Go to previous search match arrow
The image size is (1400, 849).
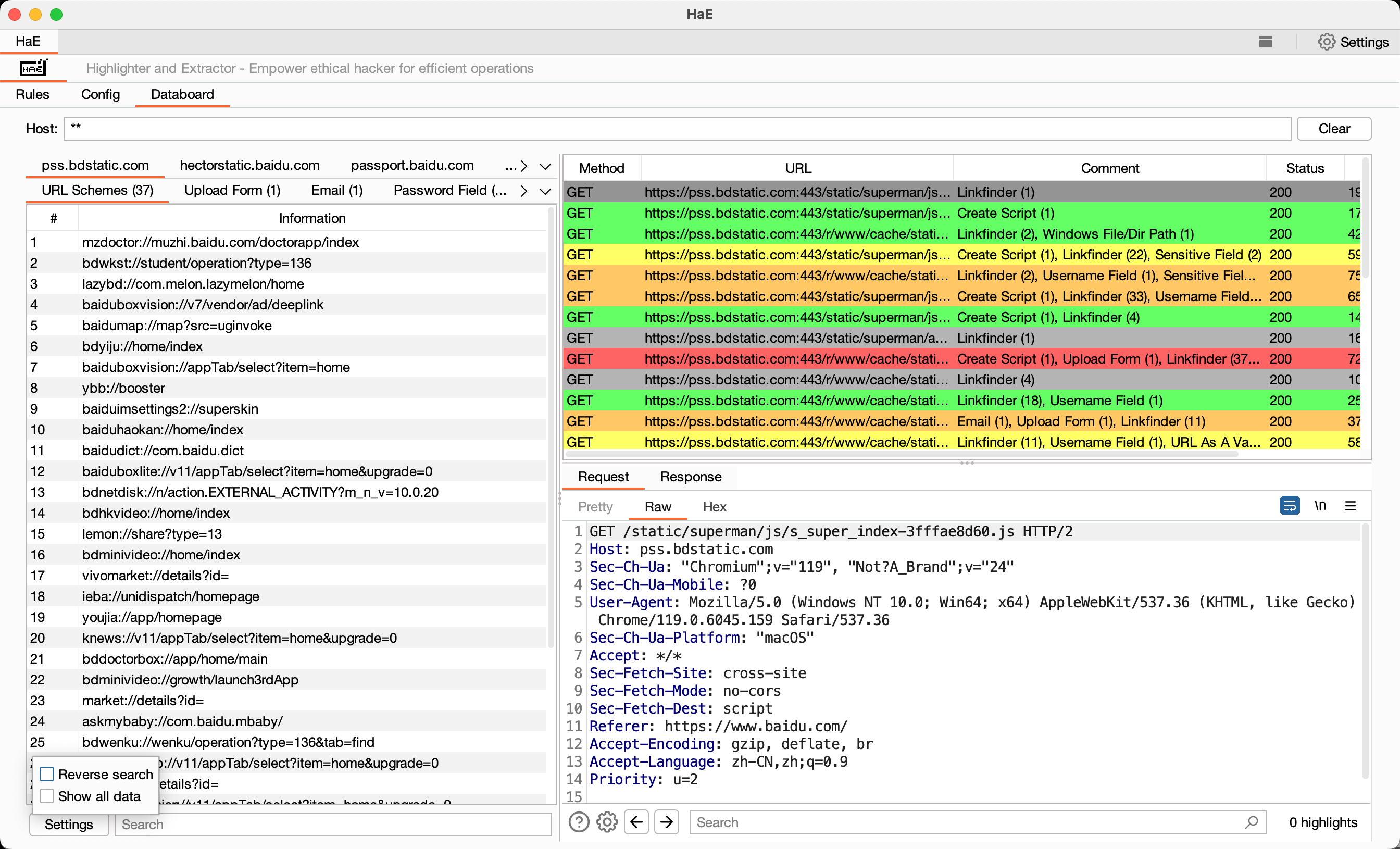click(x=636, y=822)
